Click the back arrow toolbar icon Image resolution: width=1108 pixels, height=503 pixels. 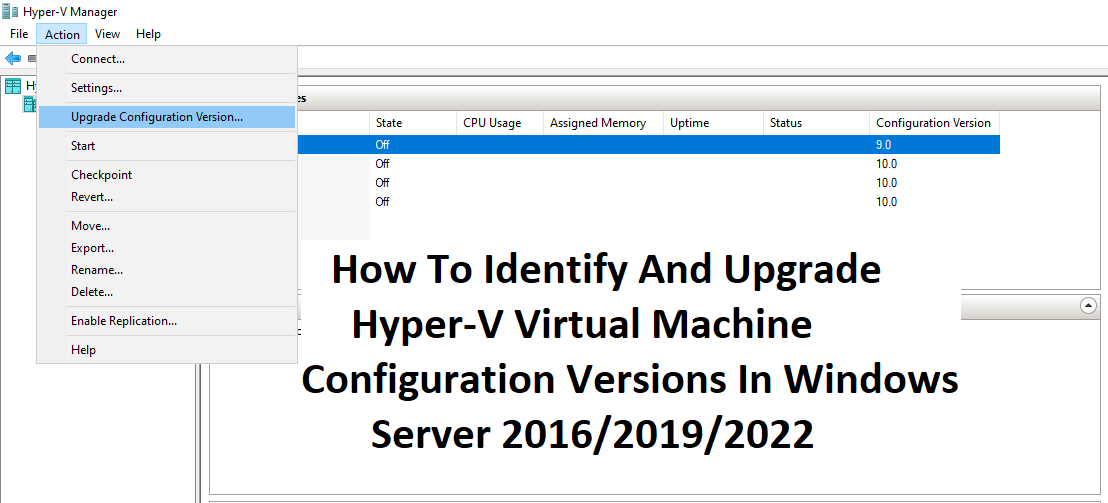point(13,58)
